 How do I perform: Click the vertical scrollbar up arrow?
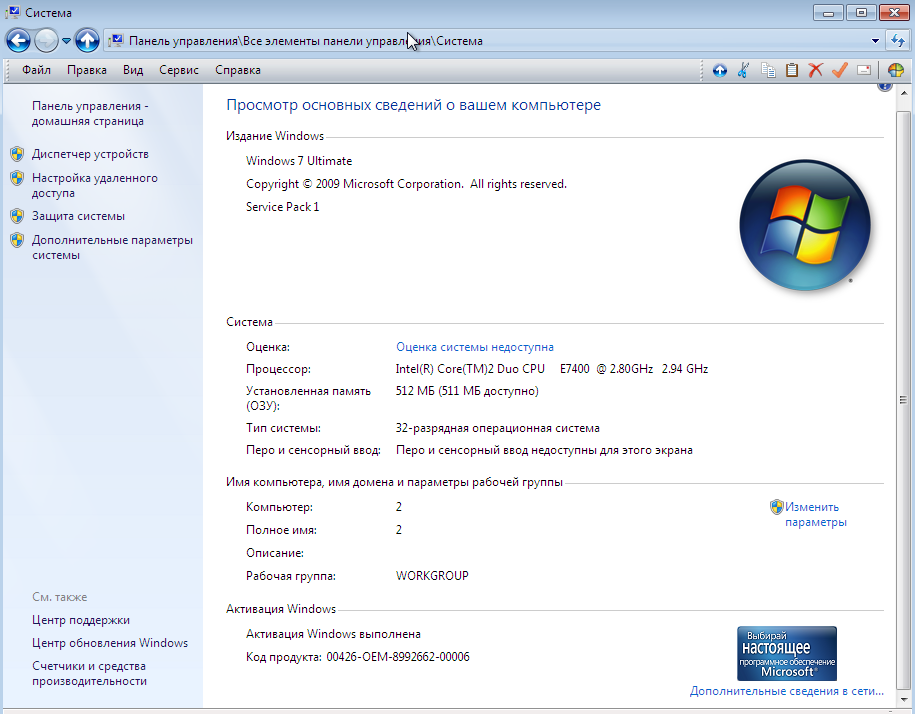tap(904, 93)
